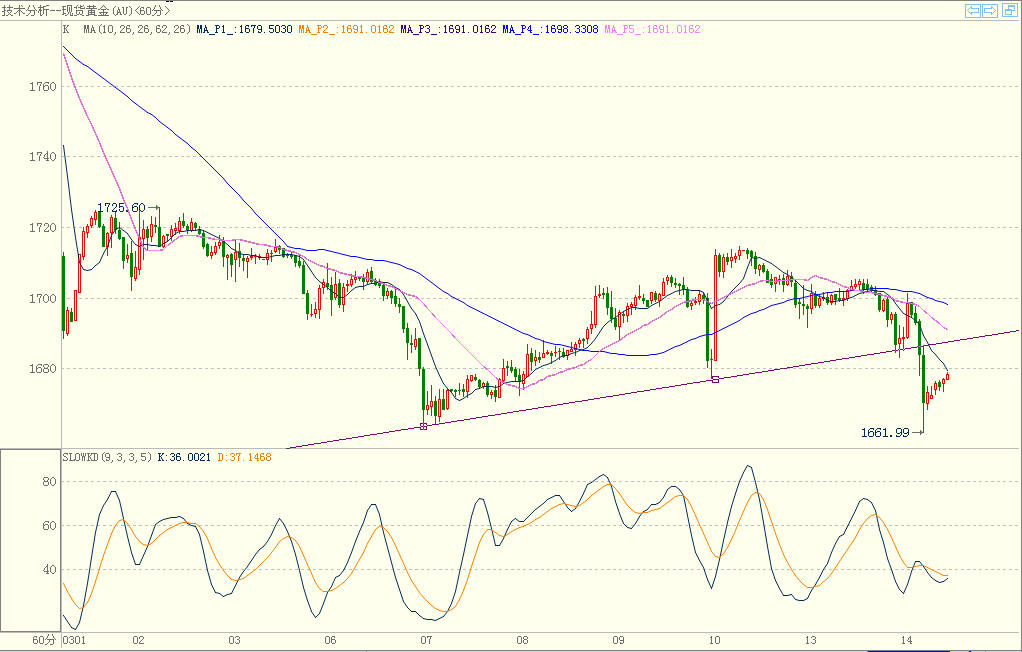Click the trendline anchor square near date 07

point(424,426)
